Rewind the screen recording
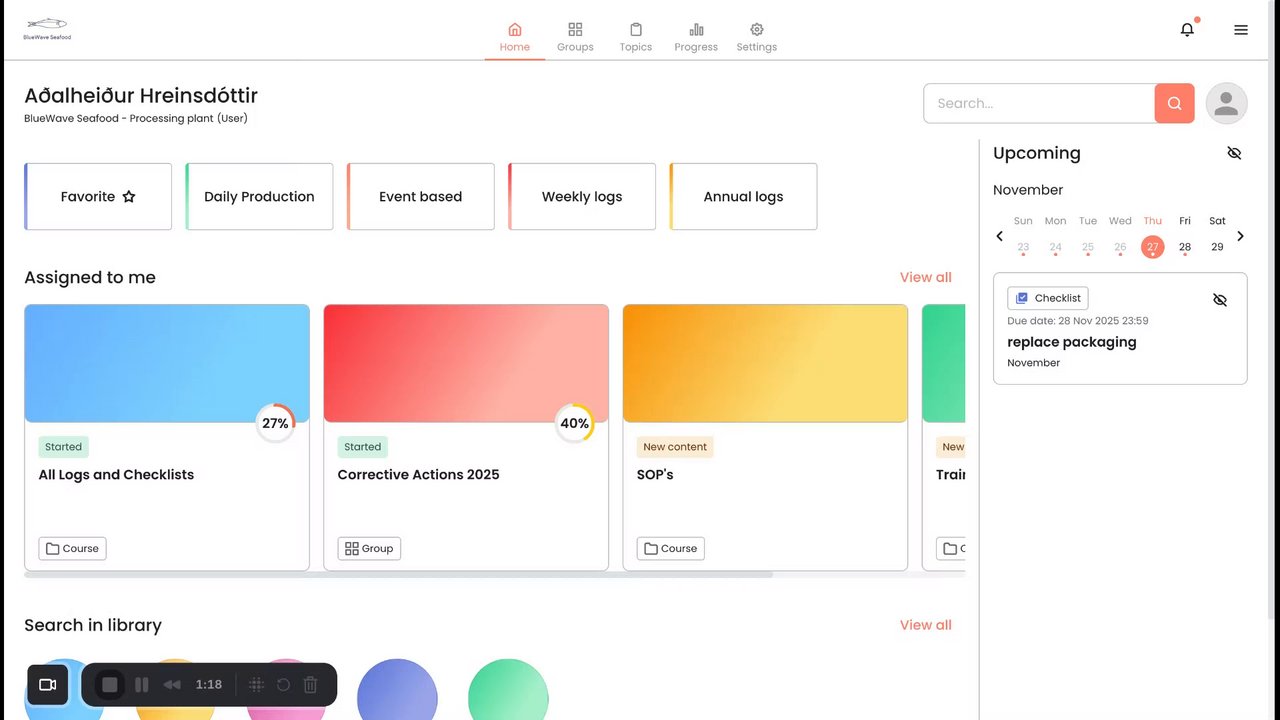 coord(172,685)
